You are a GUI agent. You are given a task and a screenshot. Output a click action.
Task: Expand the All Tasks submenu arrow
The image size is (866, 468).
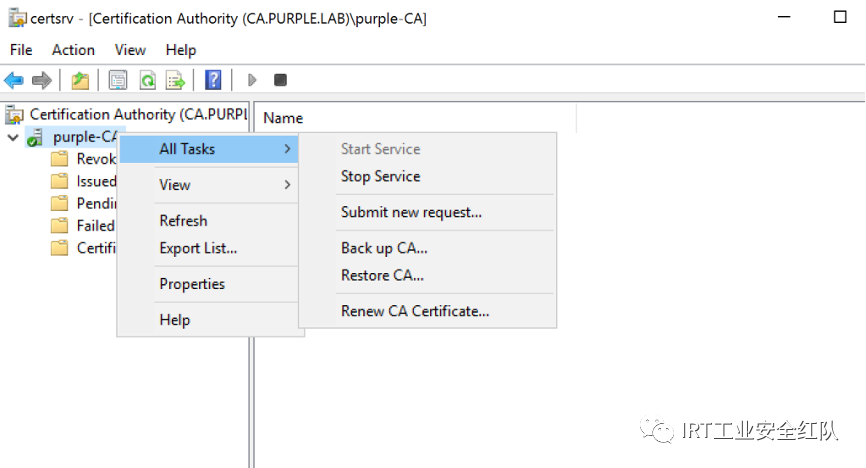coord(287,149)
